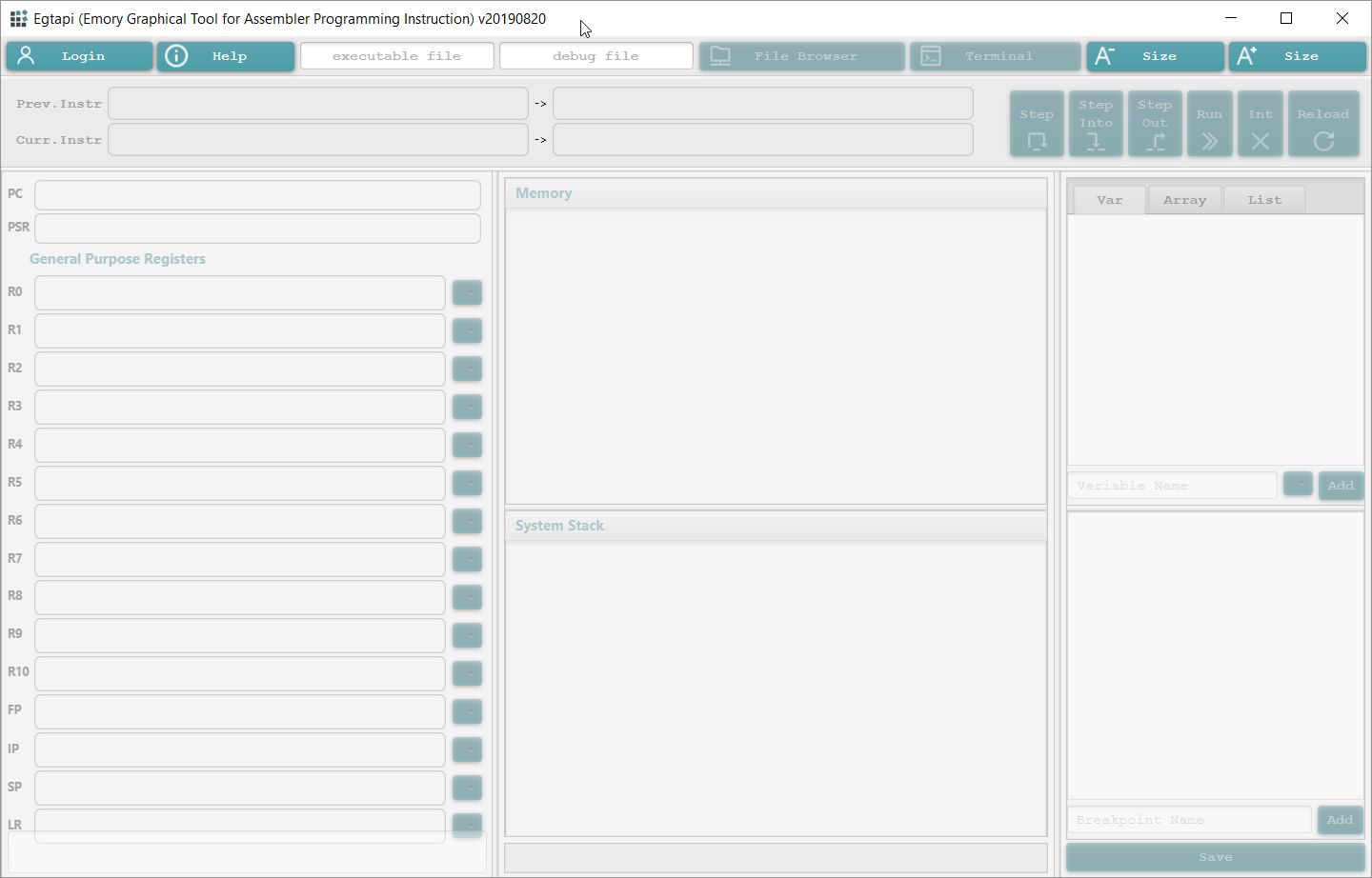Switch to the Array tab
Viewport: 1372px width, 878px height.
click(1184, 200)
